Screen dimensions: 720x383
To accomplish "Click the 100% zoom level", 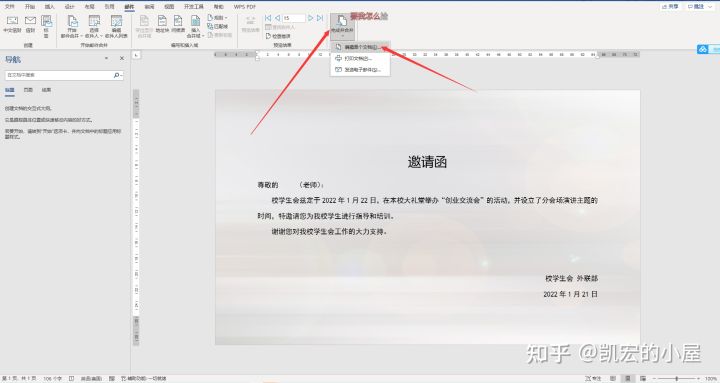I will pos(711,378).
